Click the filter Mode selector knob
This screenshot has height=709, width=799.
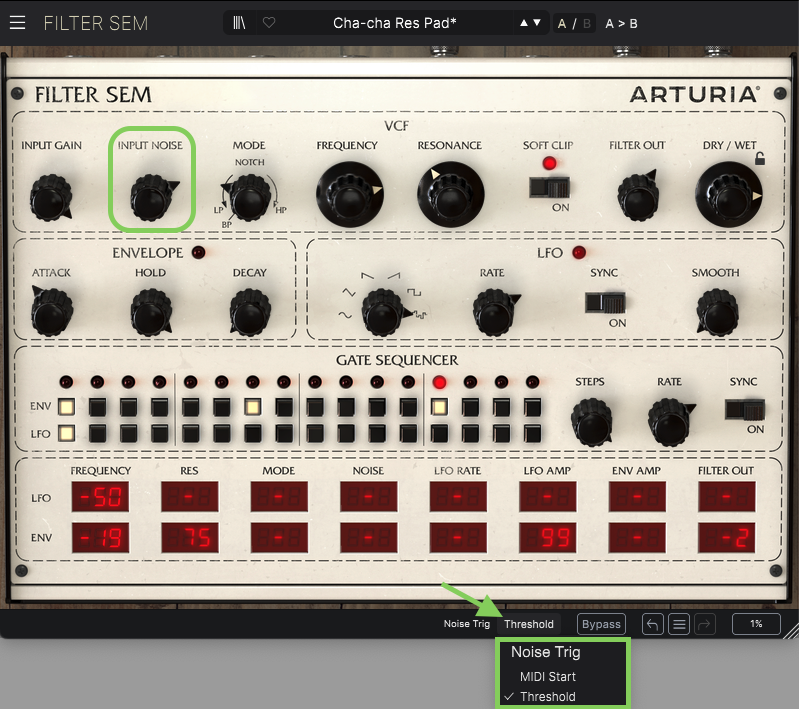[x=250, y=198]
